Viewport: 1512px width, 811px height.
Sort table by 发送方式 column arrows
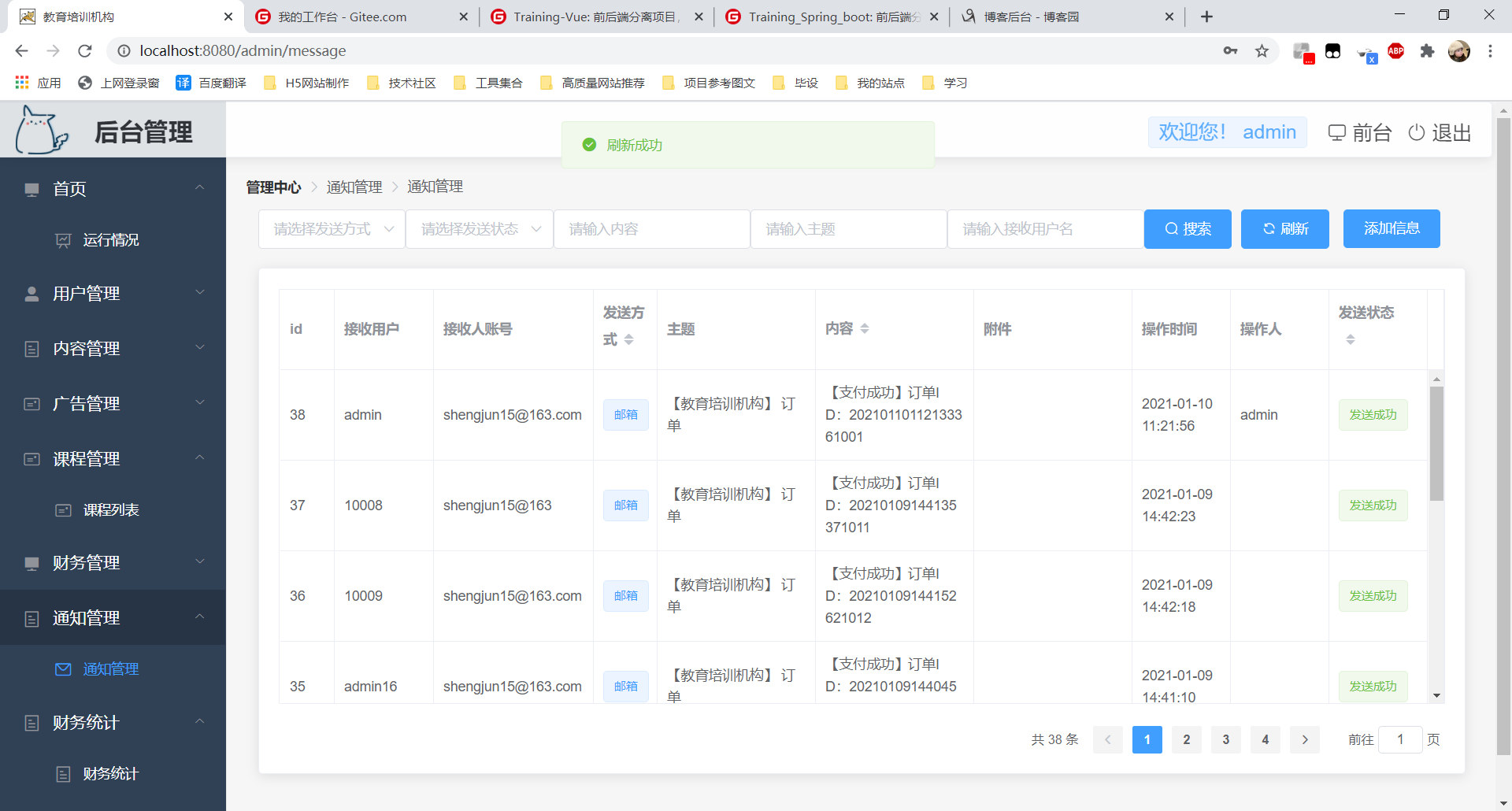point(628,339)
